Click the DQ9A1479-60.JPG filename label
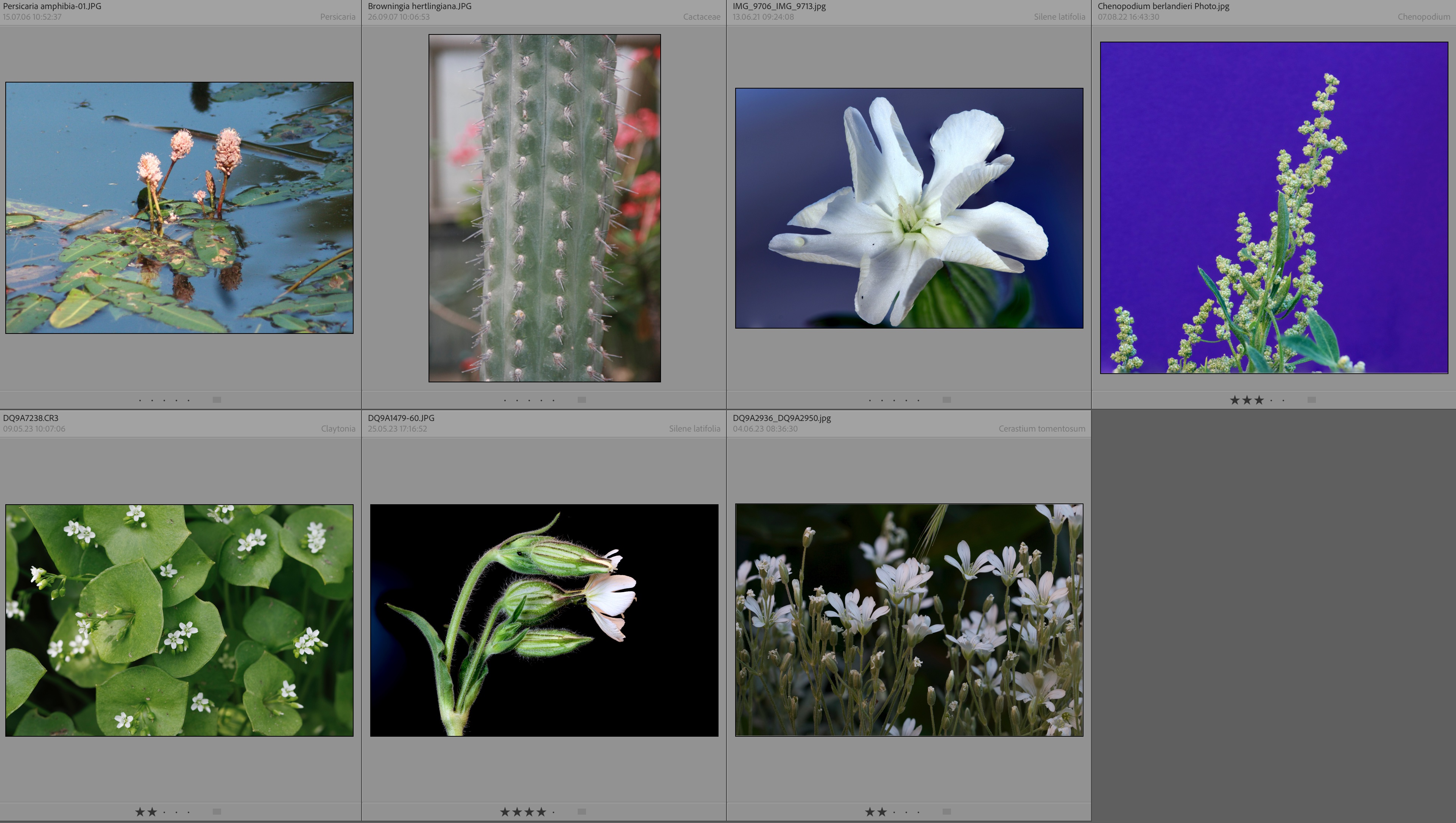This screenshot has height=823, width=1456. pos(401,418)
